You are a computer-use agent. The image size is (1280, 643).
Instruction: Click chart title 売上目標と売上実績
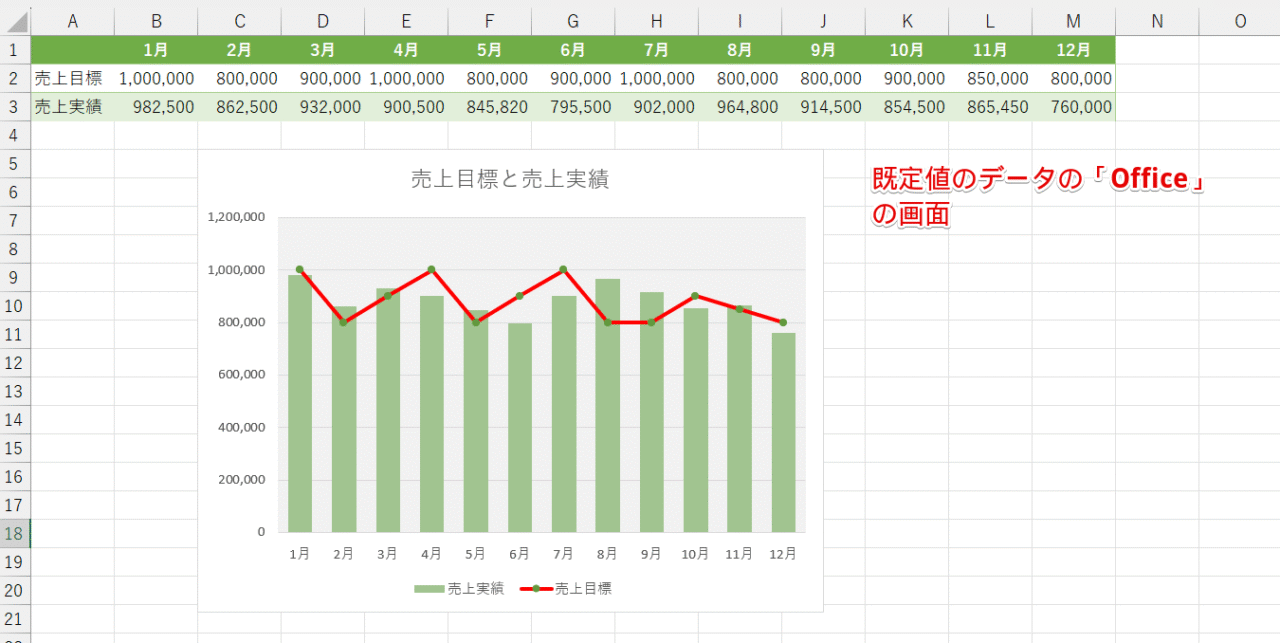510,179
